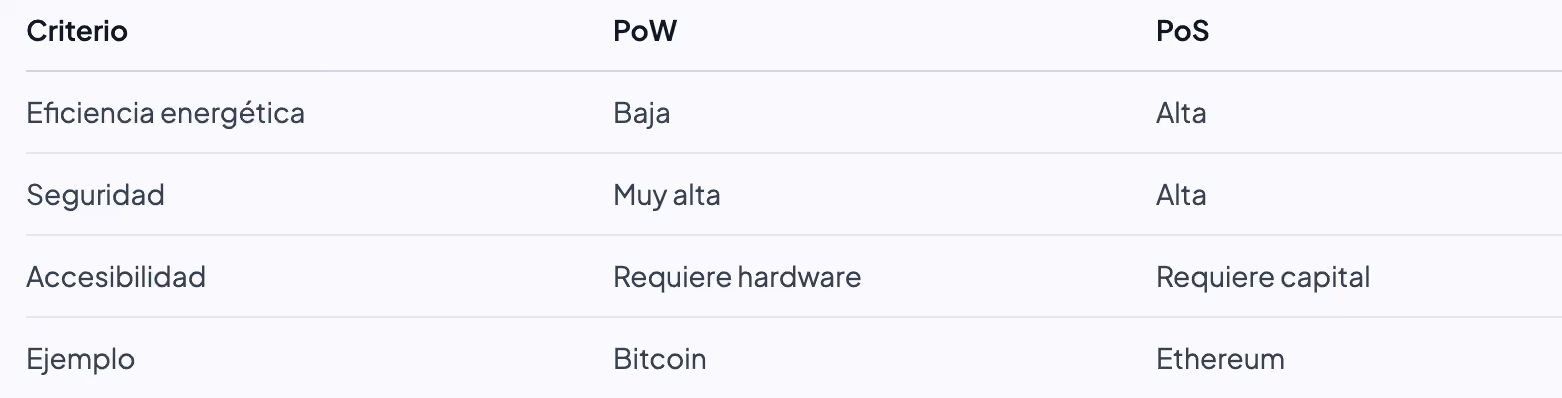Select the Eficiencia energética row label
1562x398 pixels.
click(x=165, y=113)
